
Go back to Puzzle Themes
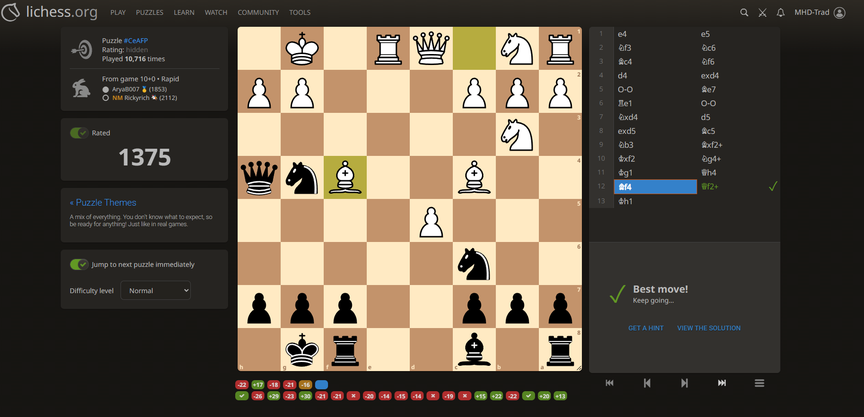(103, 202)
